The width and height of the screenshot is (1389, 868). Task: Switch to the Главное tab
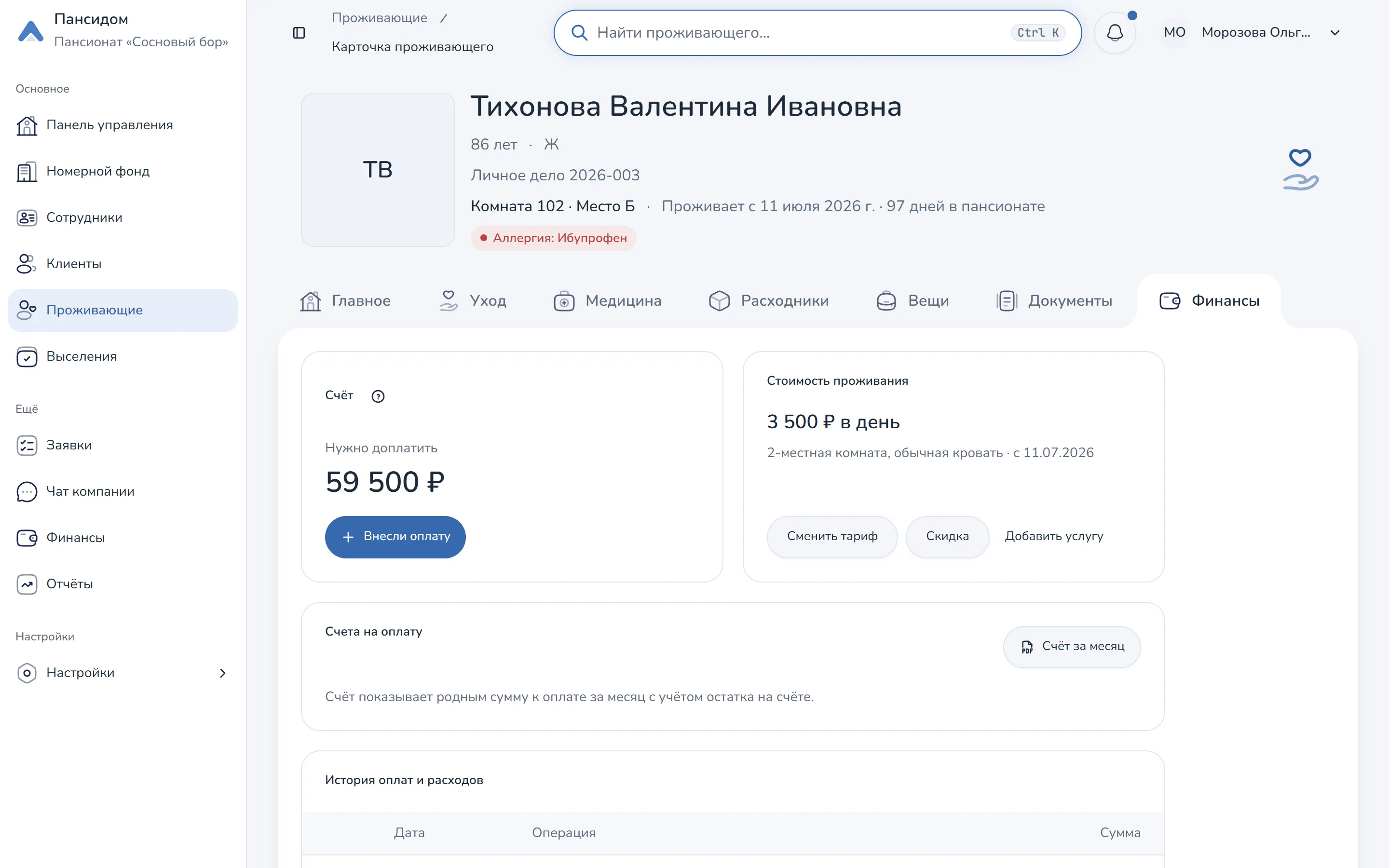coord(345,301)
